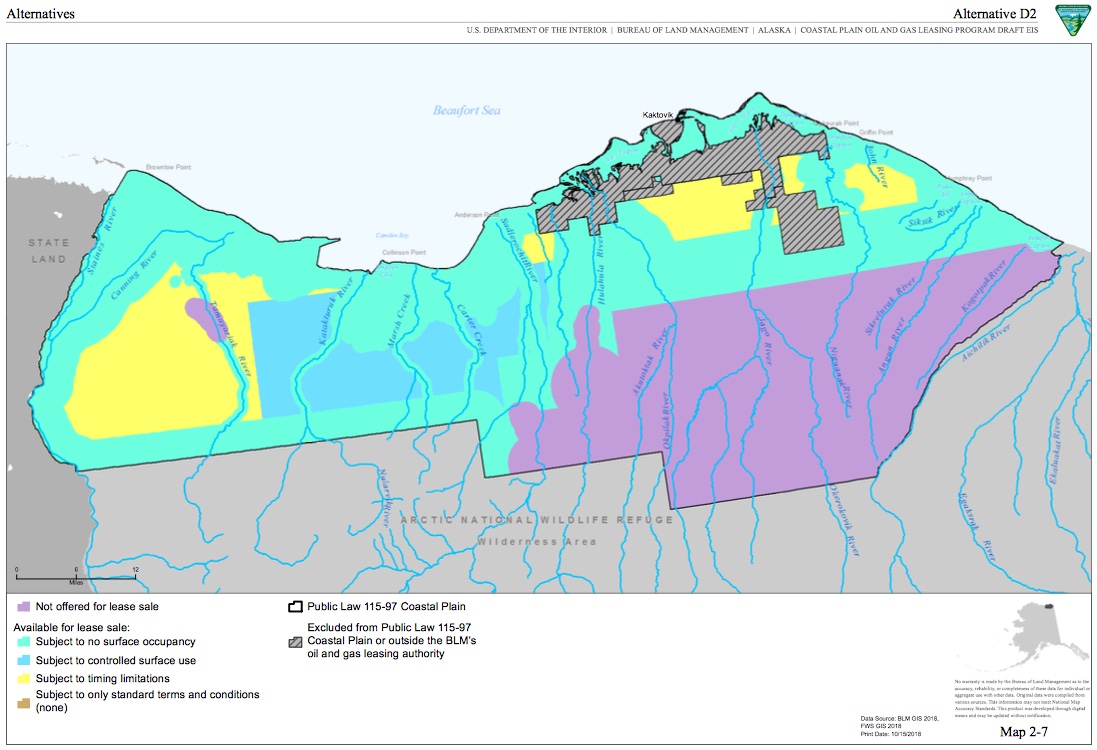
Task: Click the blue 'controlled surface use' swatch
Action: (x=23, y=660)
